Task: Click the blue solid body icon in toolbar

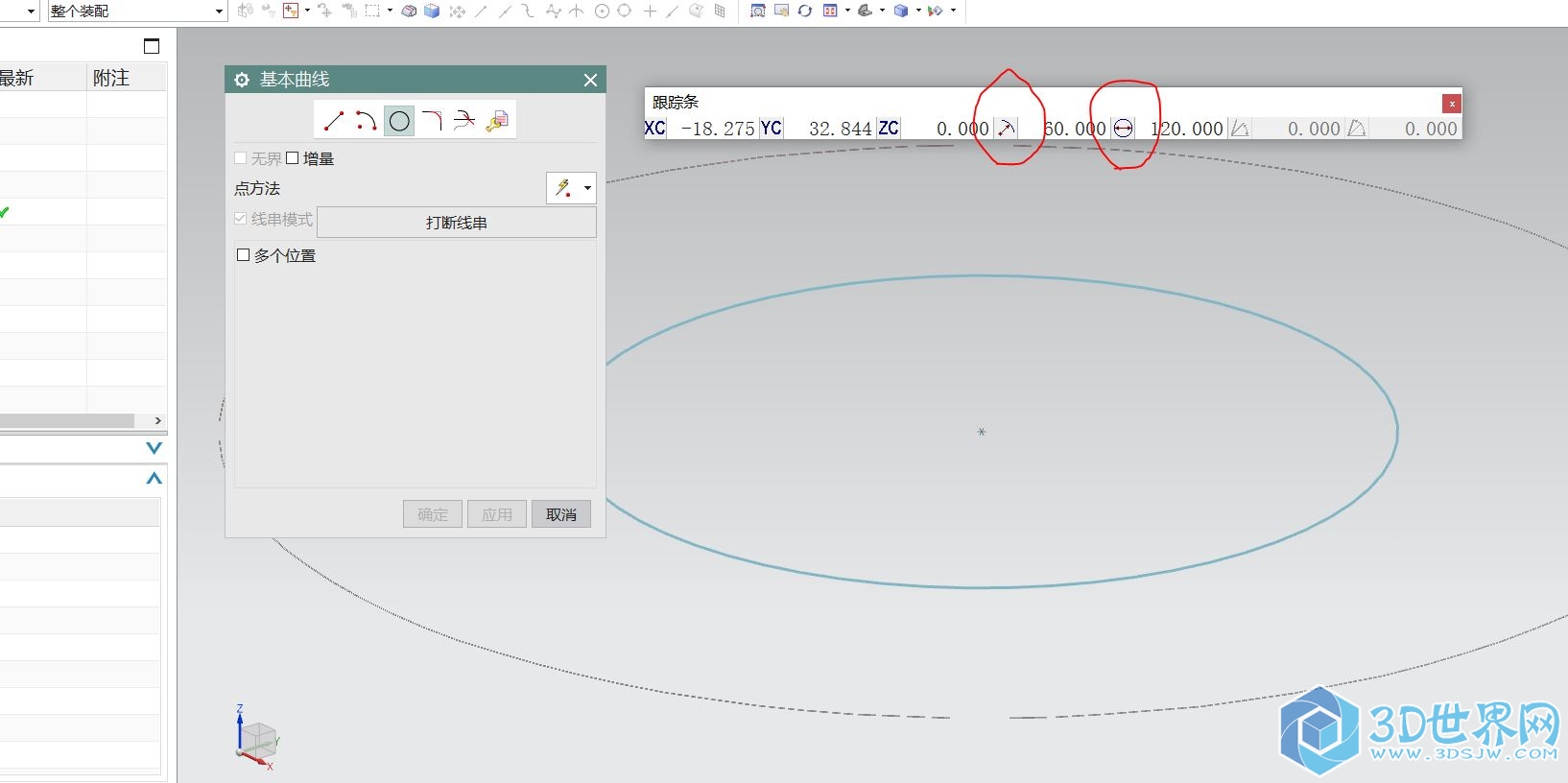Action: coord(432,11)
